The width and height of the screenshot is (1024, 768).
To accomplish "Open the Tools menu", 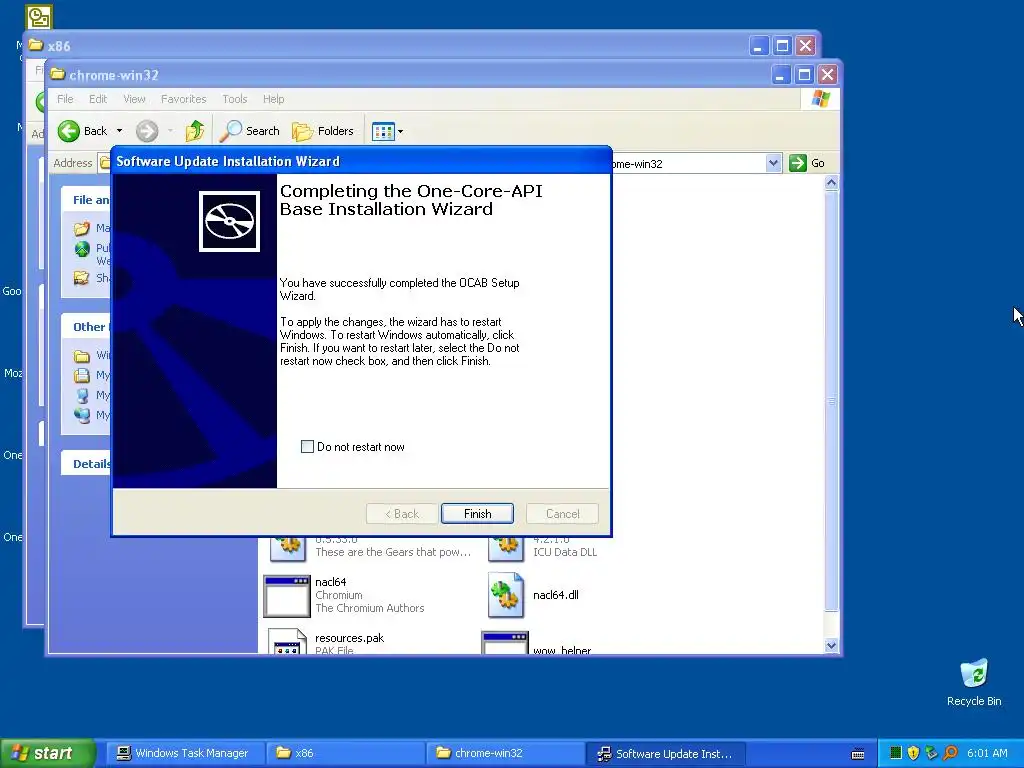I will [x=234, y=99].
